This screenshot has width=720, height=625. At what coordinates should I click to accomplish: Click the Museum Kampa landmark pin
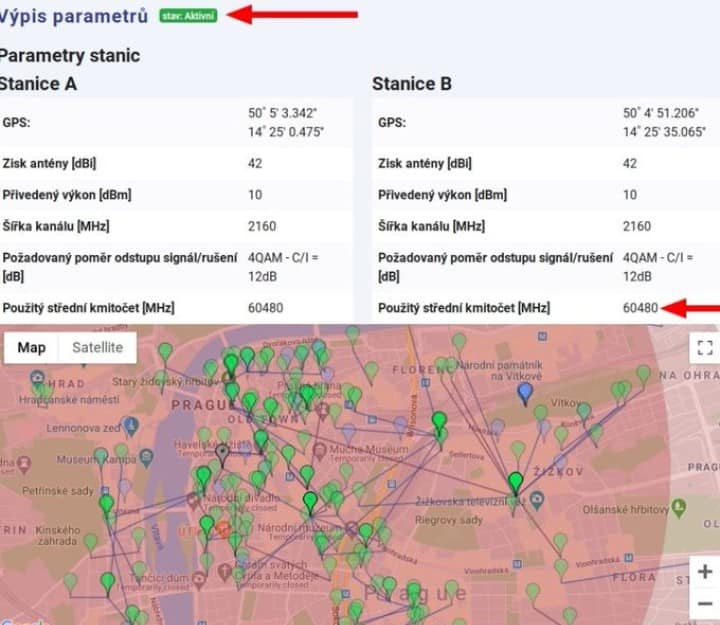point(146,457)
